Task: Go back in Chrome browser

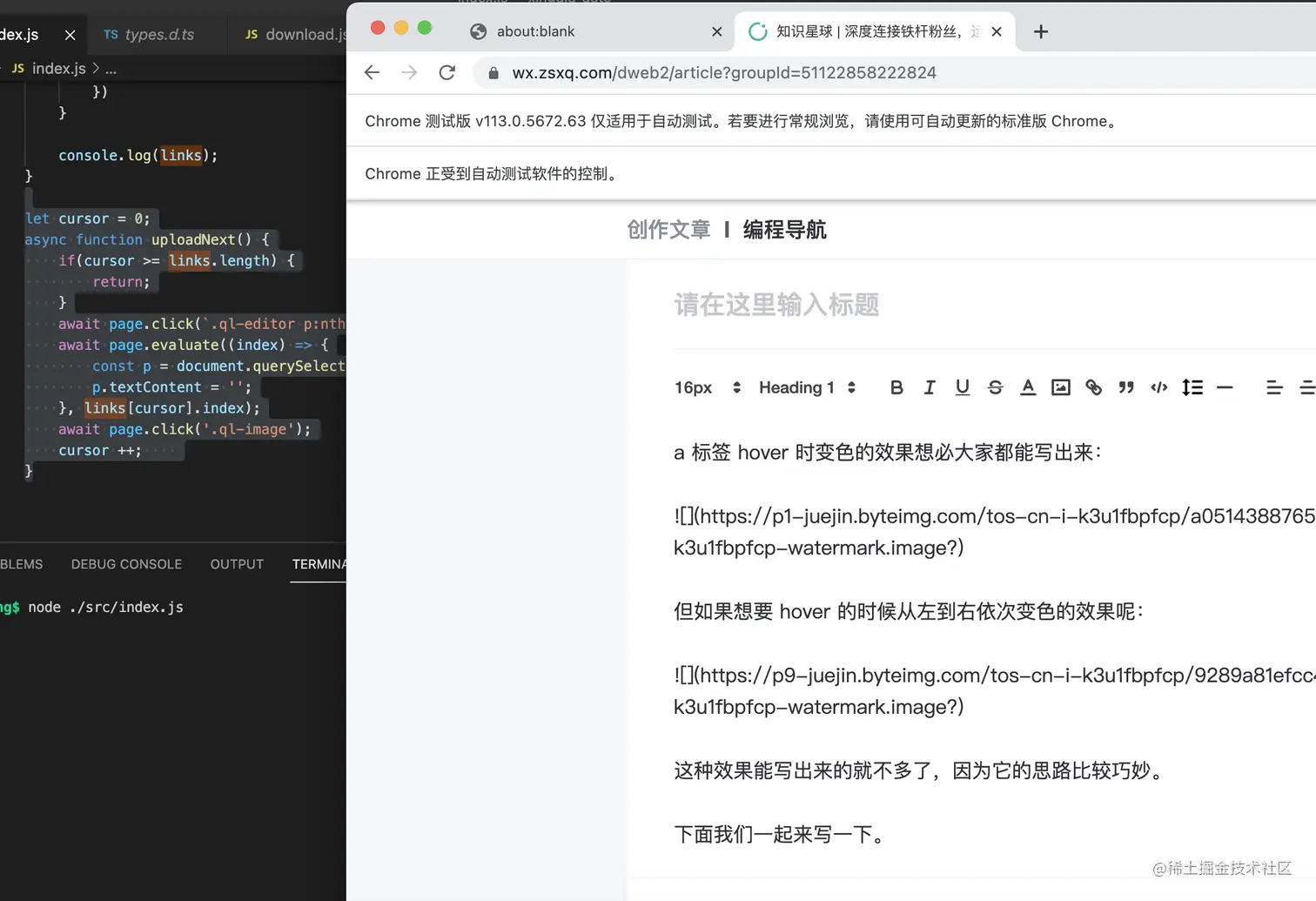Action: pos(372,72)
